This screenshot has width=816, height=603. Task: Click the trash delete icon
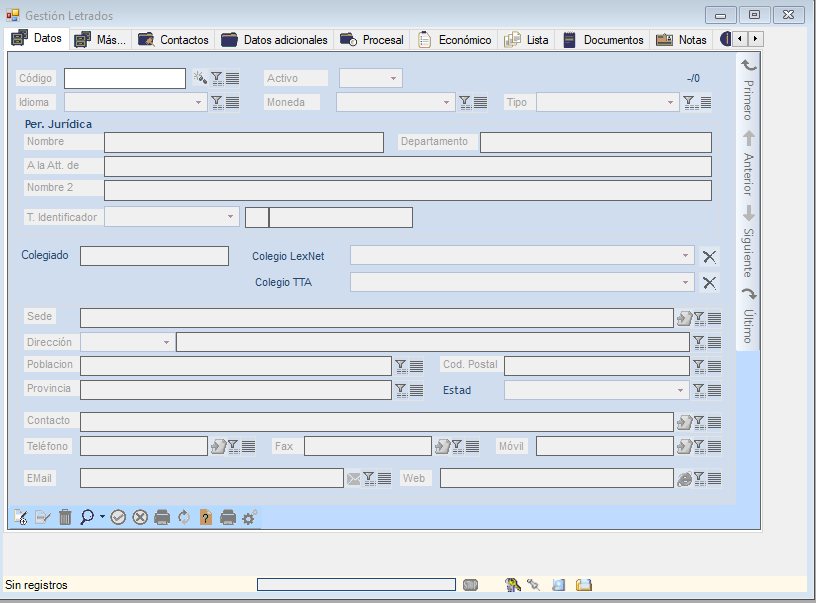tap(65, 517)
